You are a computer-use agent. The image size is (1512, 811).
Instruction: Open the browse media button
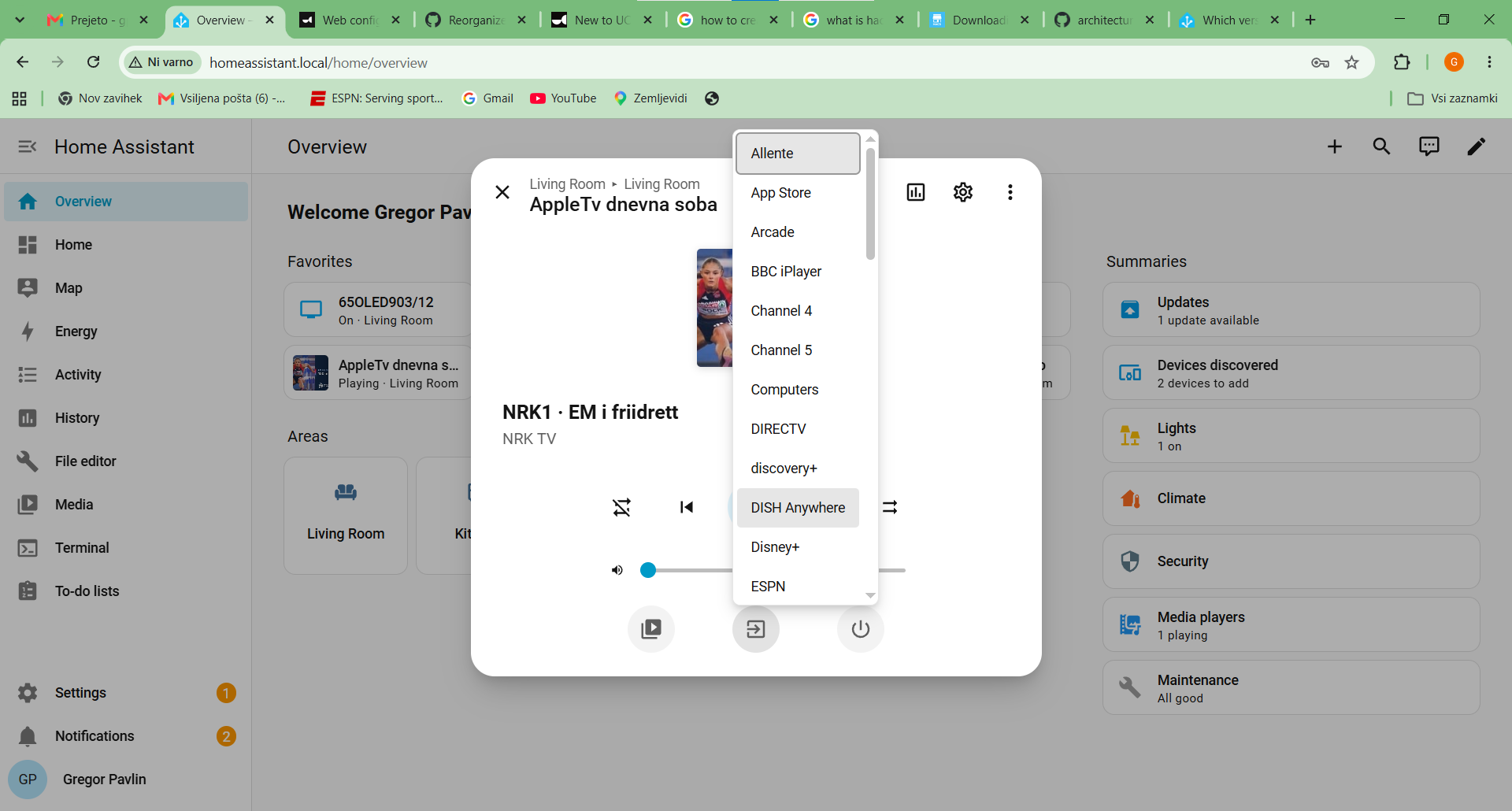point(651,629)
